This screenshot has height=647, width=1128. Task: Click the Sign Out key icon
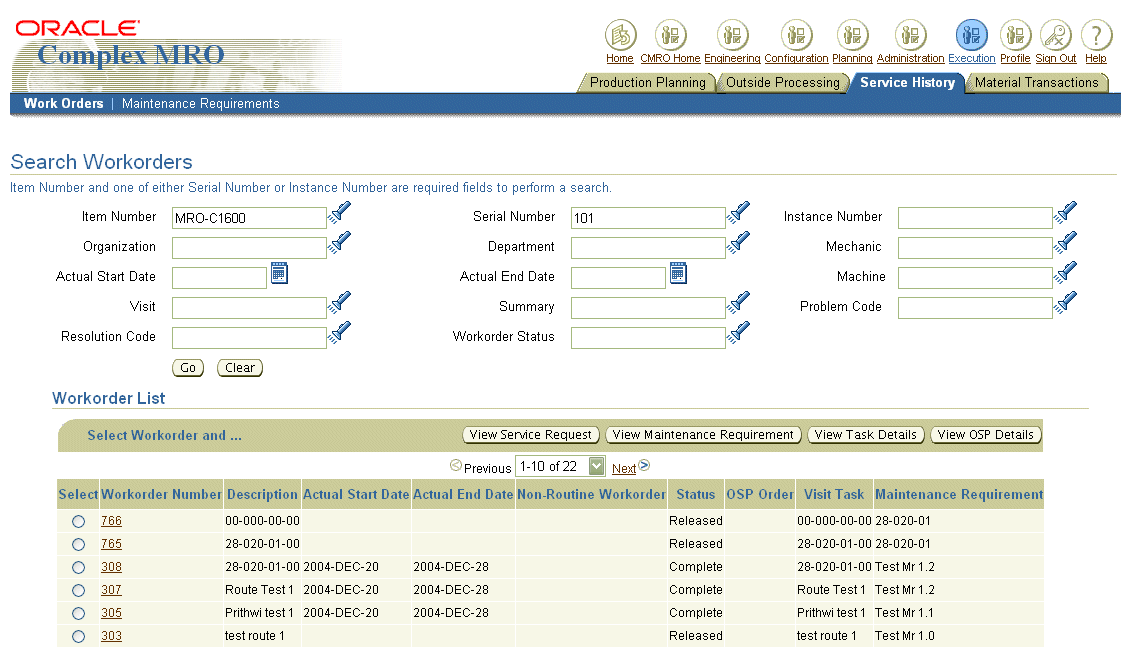1055,35
